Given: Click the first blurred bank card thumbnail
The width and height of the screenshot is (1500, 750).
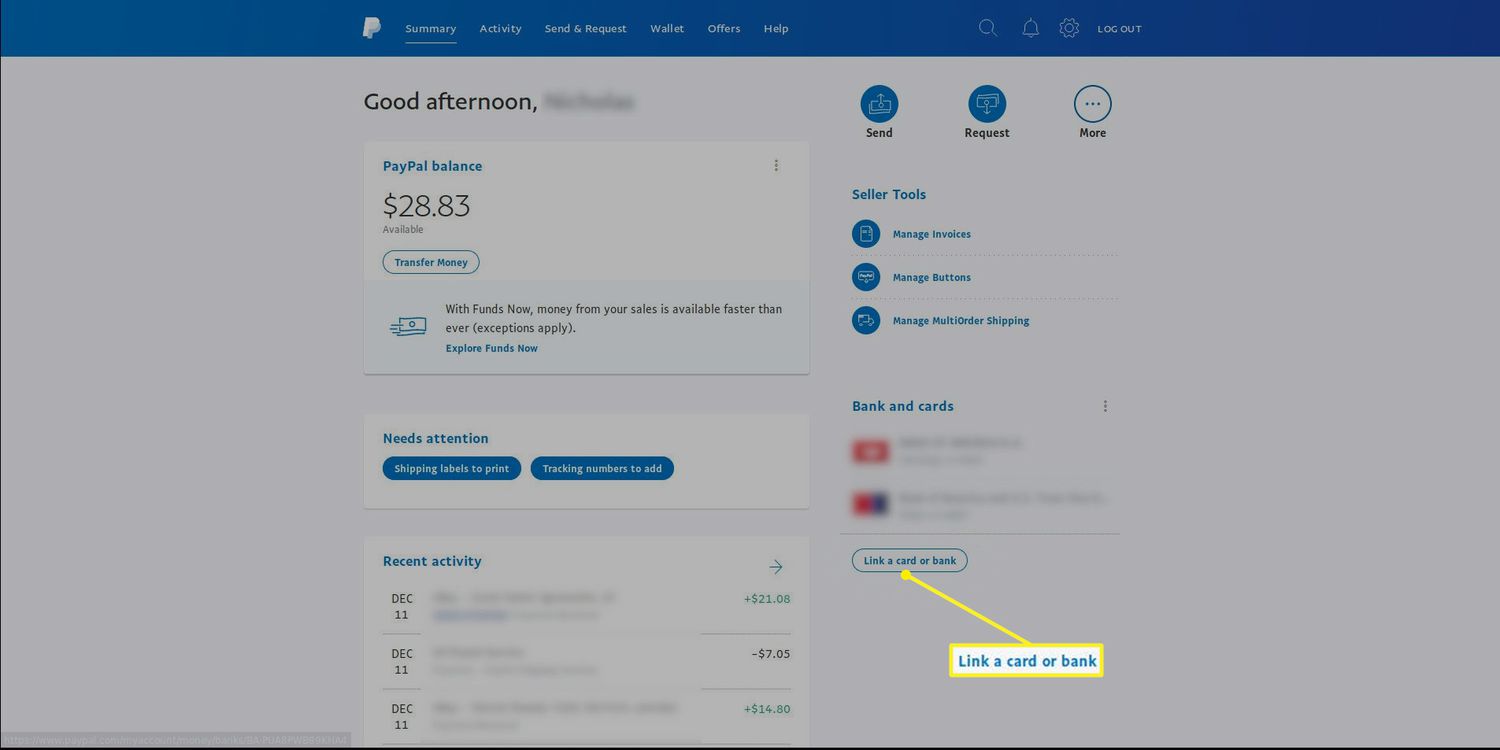Looking at the screenshot, I should click(x=870, y=451).
